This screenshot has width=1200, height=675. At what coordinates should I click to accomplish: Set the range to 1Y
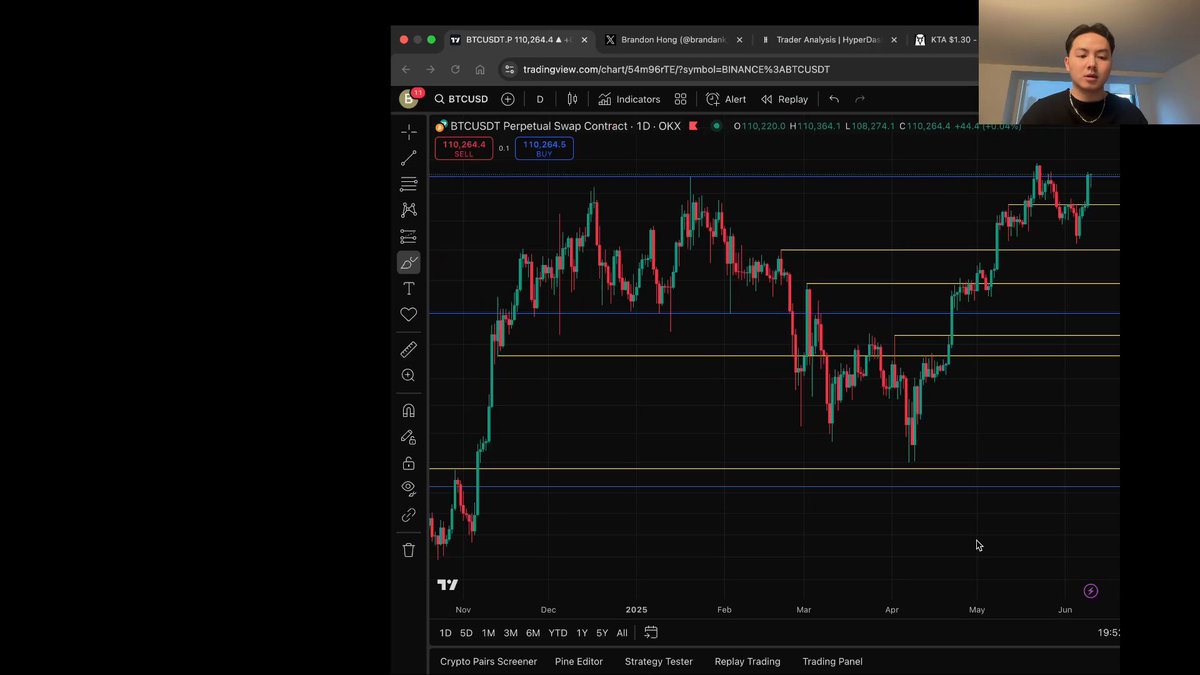coord(582,633)
